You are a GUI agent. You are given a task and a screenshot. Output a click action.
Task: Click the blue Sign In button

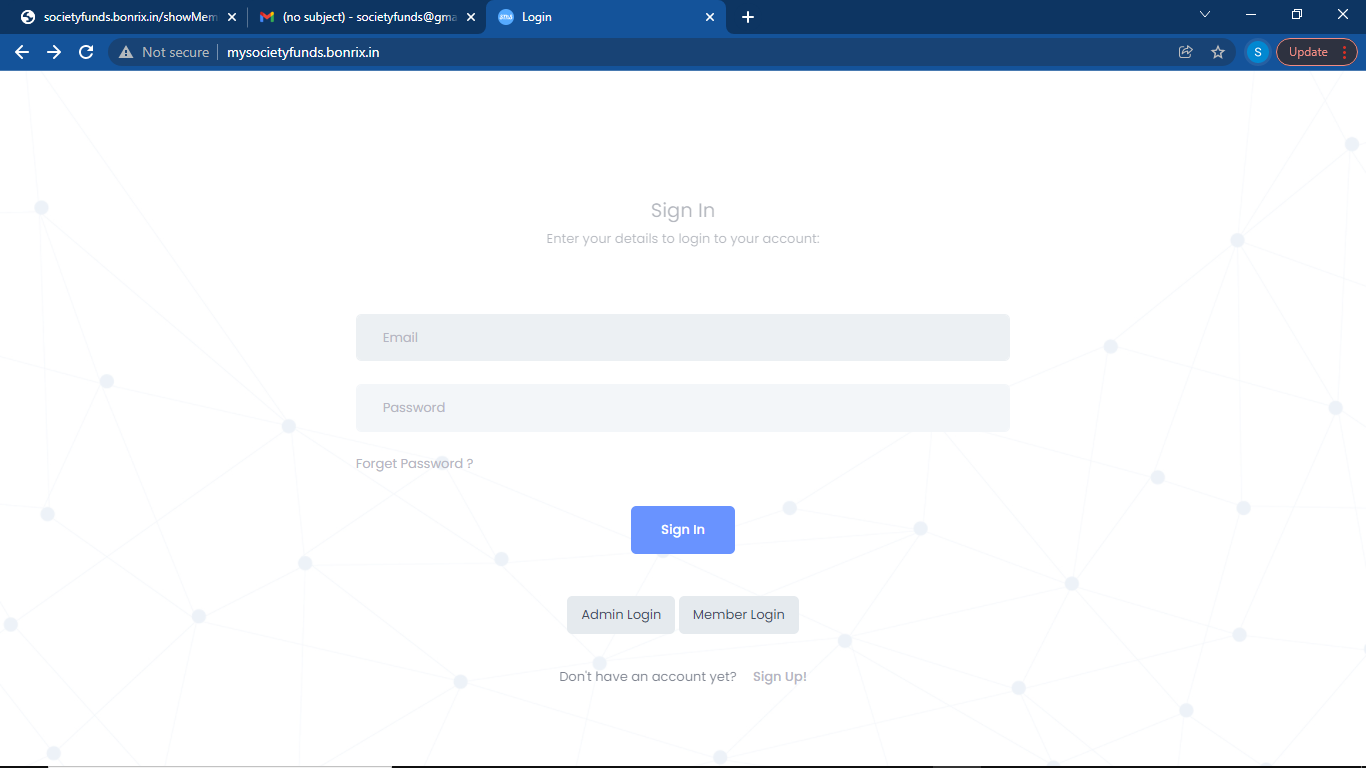coord(683,530)
